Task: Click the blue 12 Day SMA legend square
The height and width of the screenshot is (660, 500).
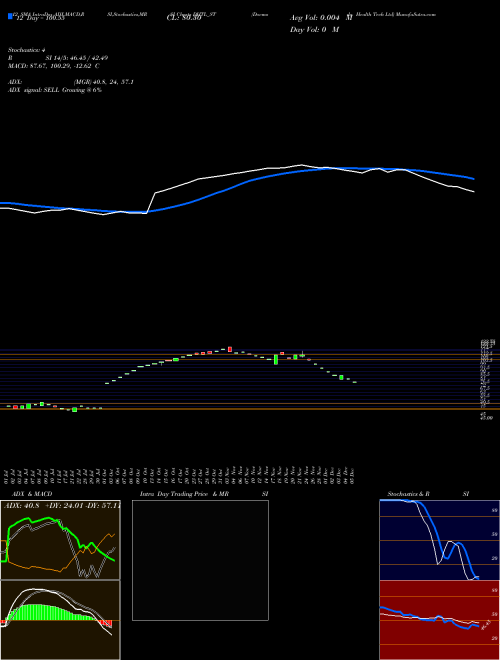Action: (11, 17)
